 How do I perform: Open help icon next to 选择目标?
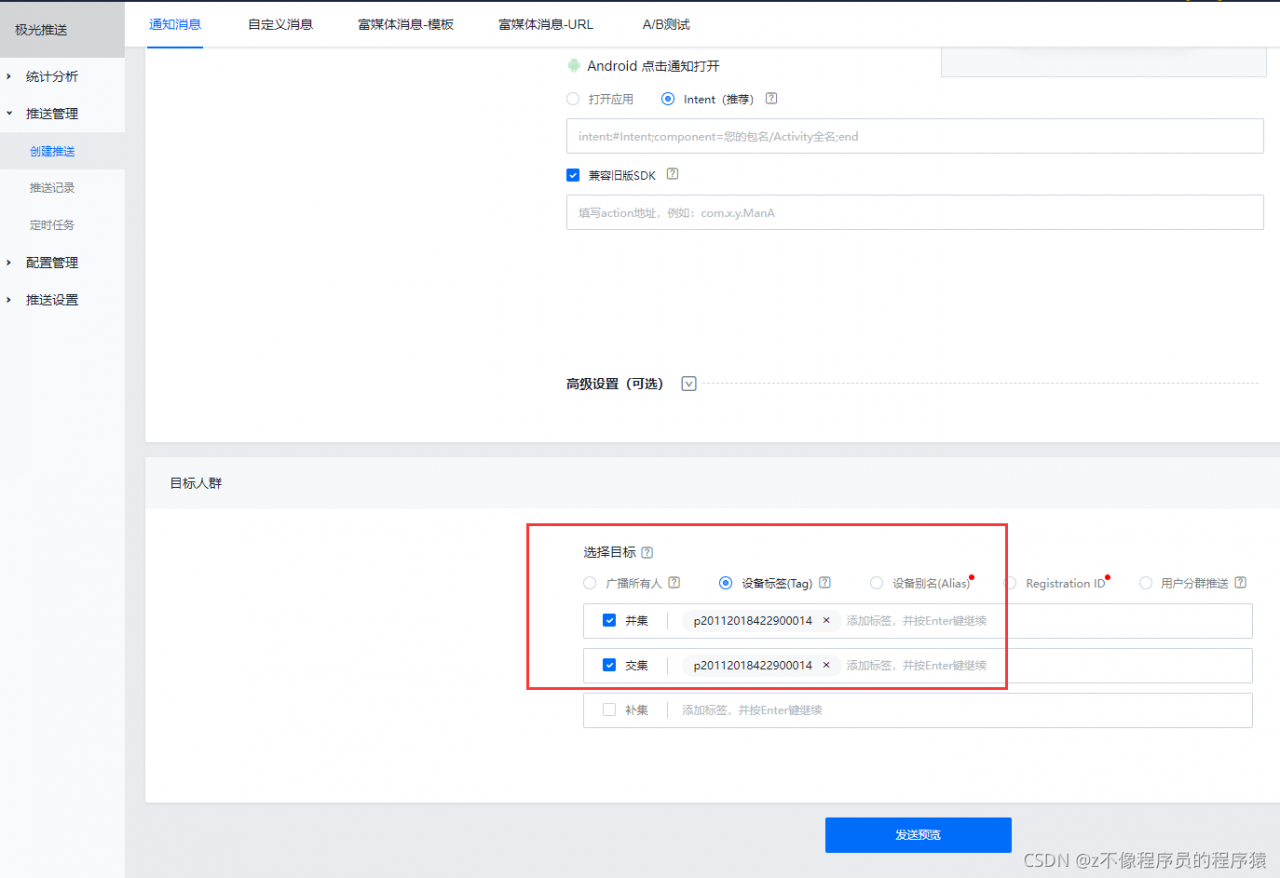pos(647,552)
